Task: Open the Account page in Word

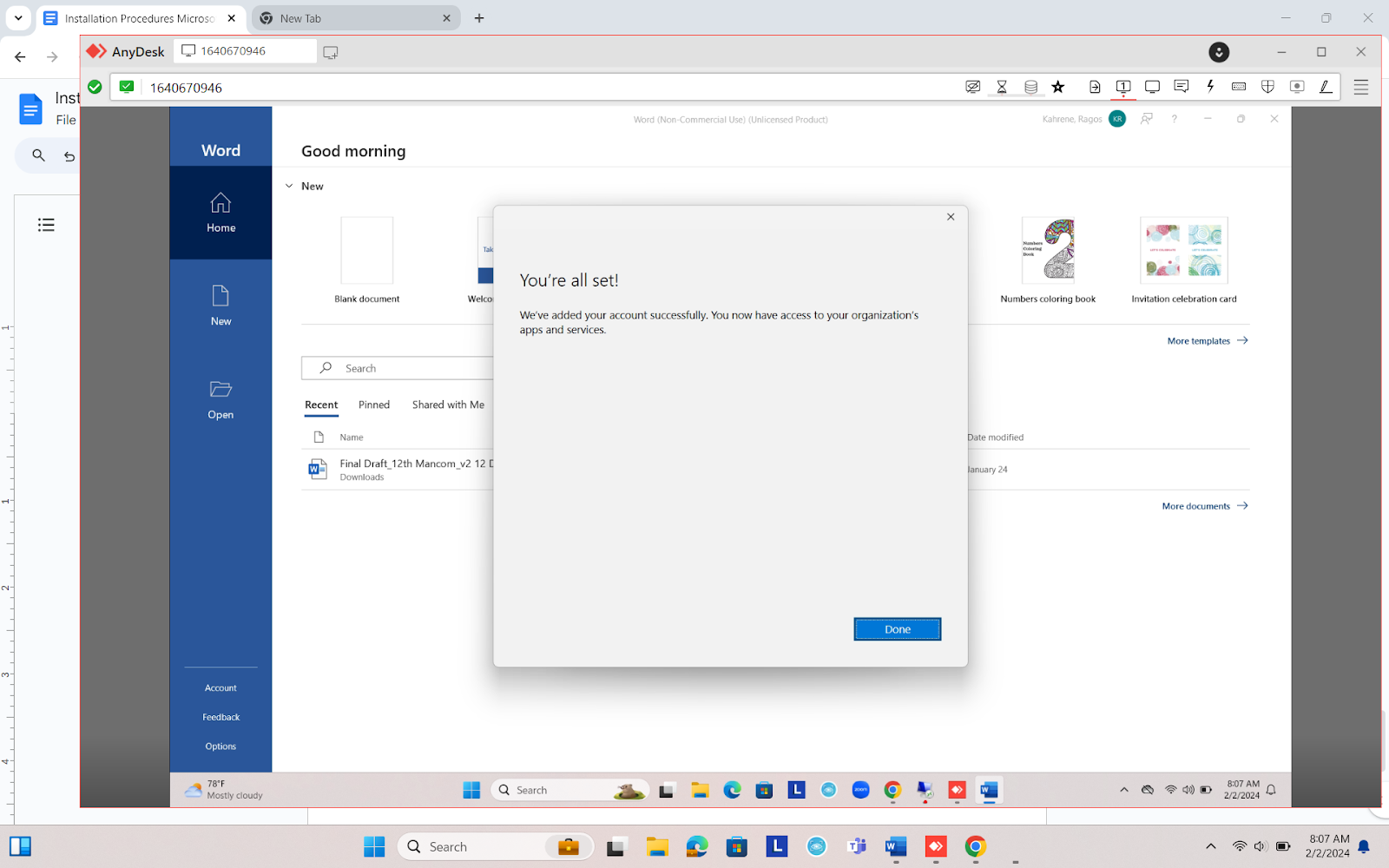Action: (221, 688)
